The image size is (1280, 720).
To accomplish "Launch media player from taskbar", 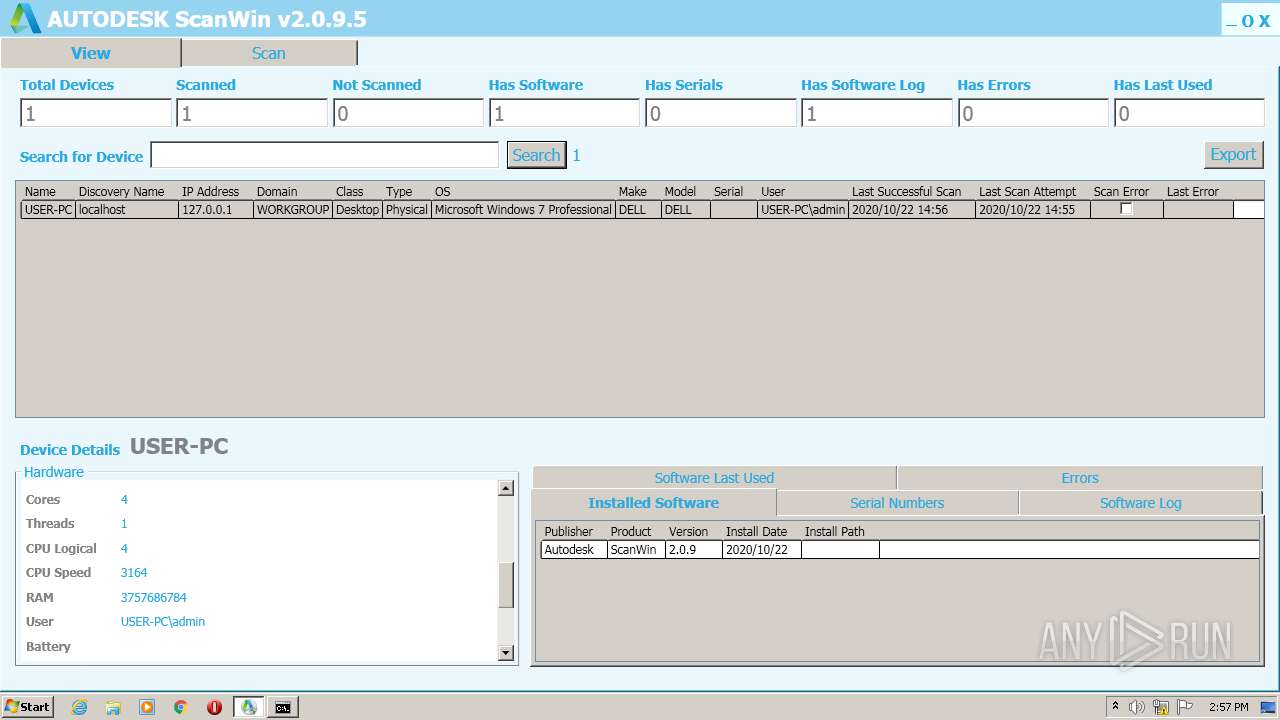I will 147,707.
